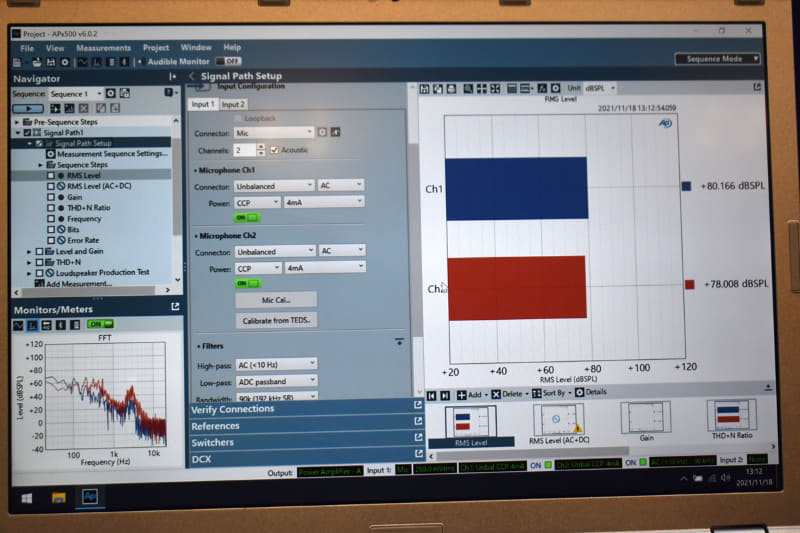The width and height of the screenshot is (800, 533).
Task: Toggle Microphone Ch1 power ON switch
Action: (x=247, y=218)
